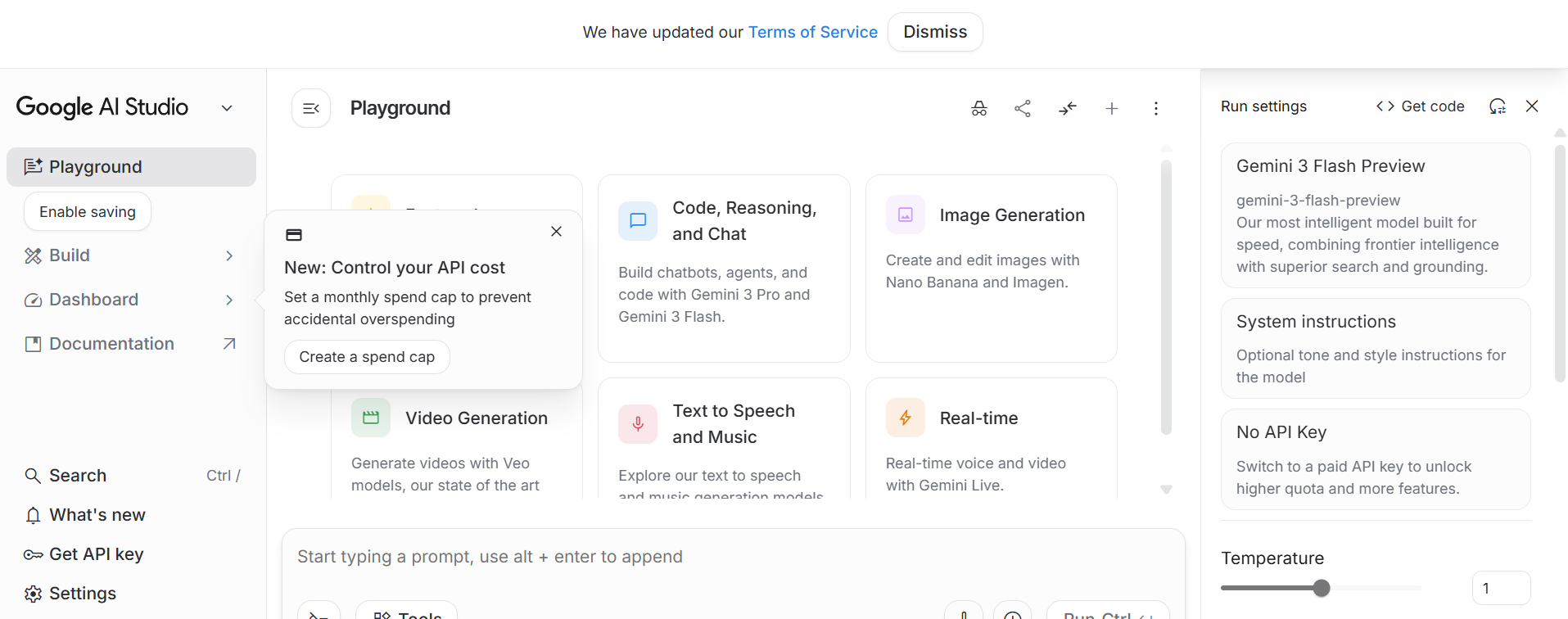This screenshot has height=619, width=1568.
Task: Open the Video Generation card title
Action: point(477,418)
